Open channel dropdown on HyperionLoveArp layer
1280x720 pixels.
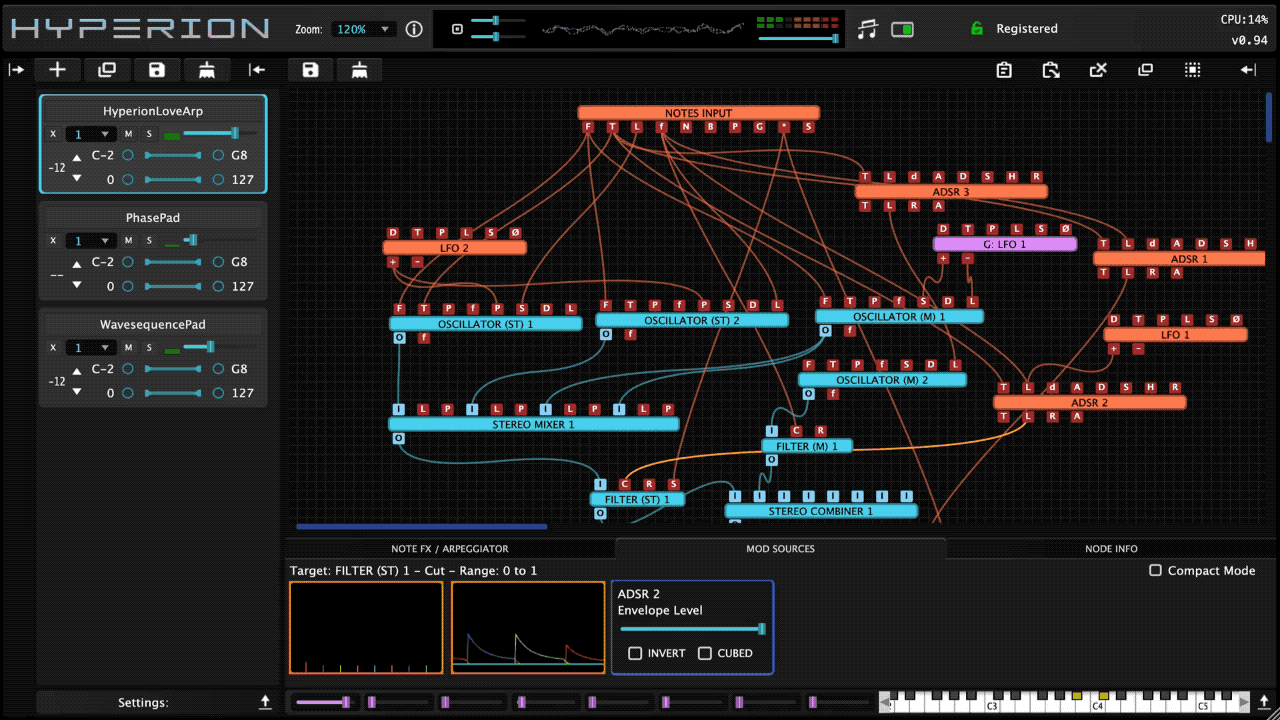91,134
